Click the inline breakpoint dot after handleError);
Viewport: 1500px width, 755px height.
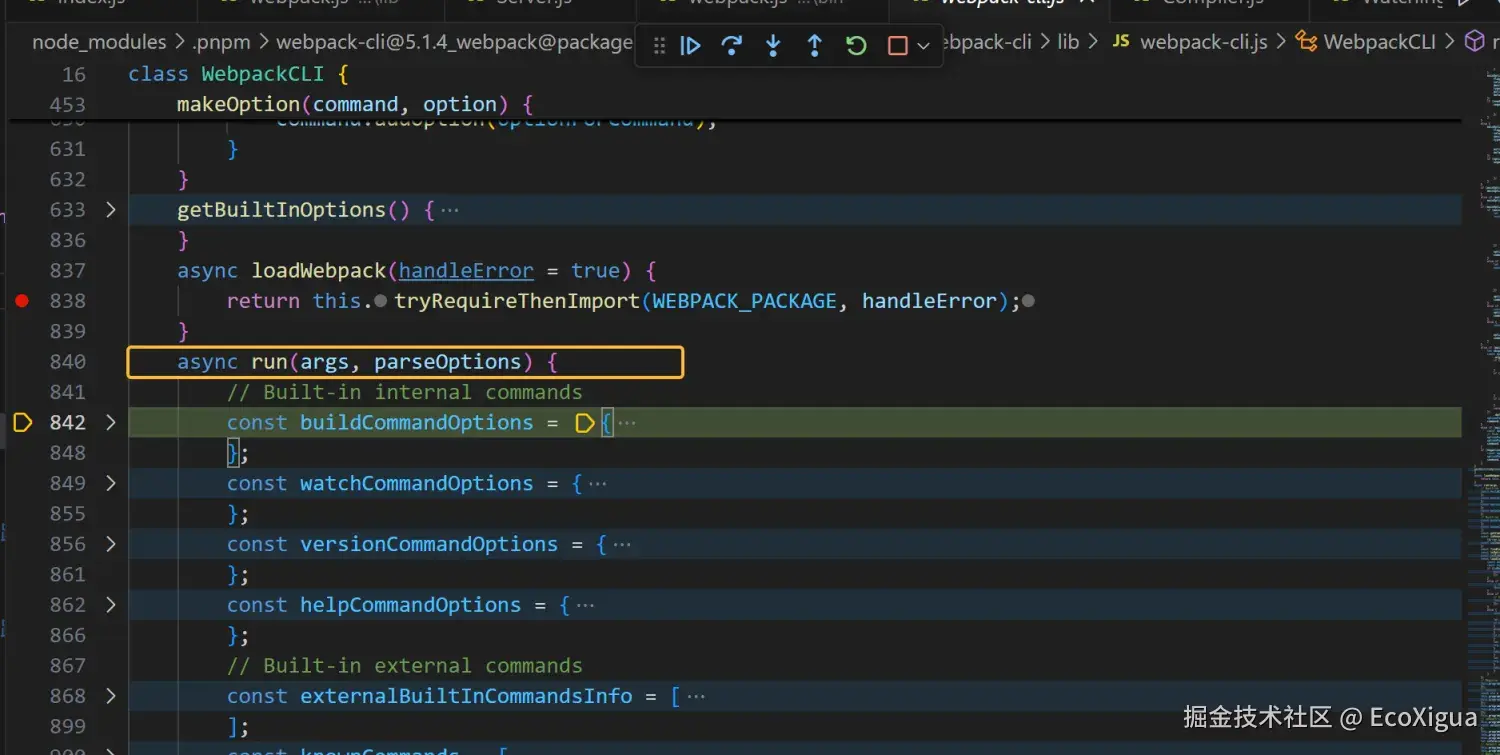tap(1028, 301)
